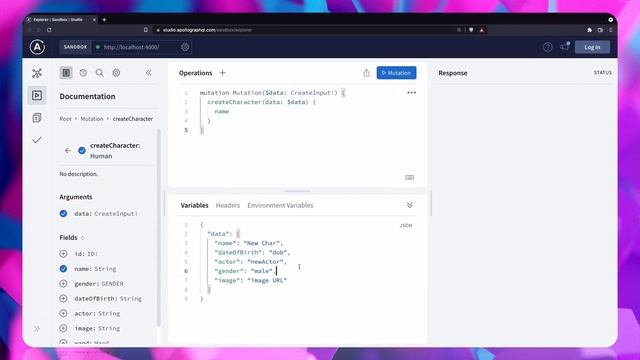Open the explorer settings gear icon

pos(116,73)
